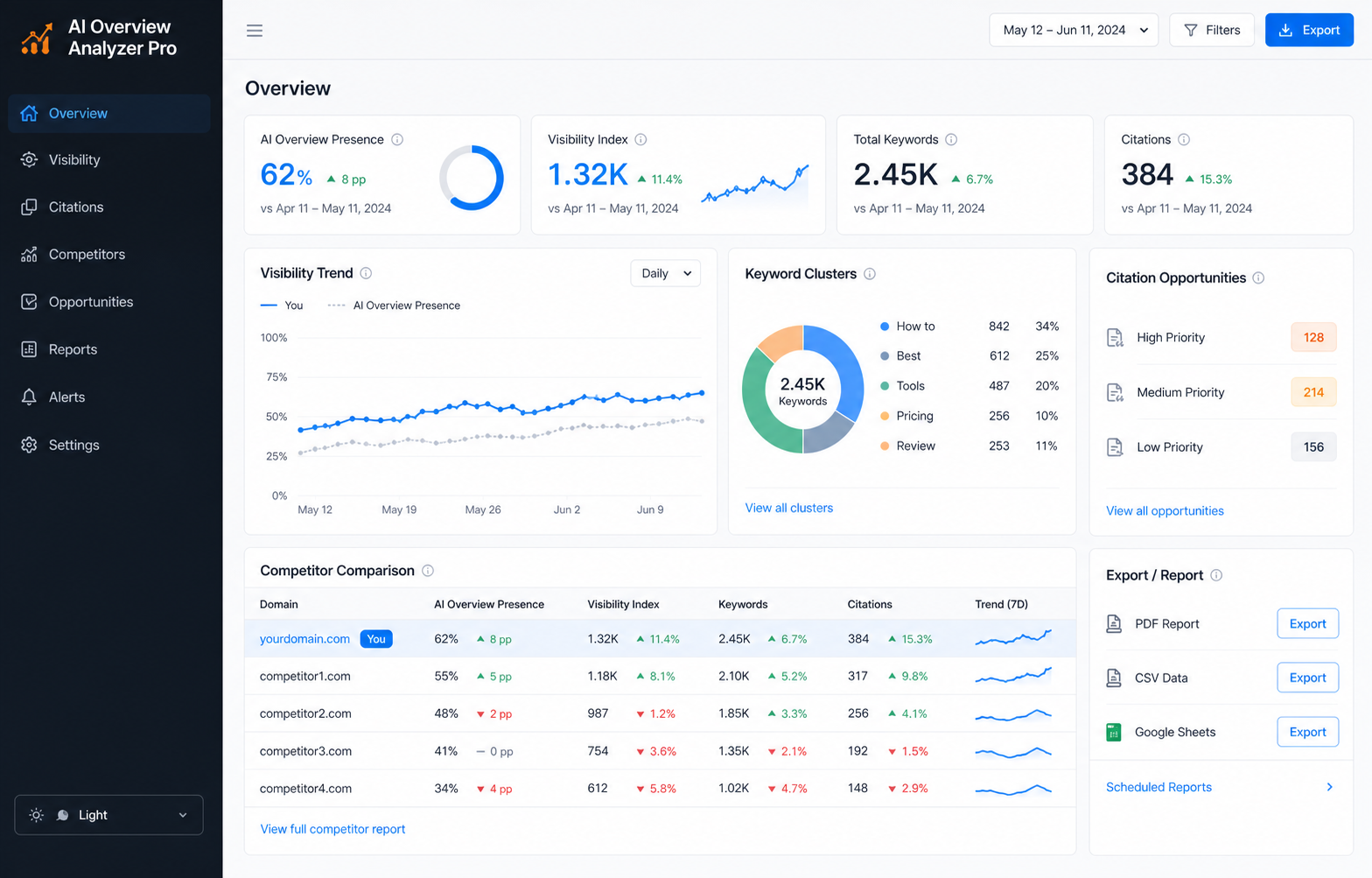Click the CSV Data file icon
This screenshot has width=1372, height=878.
tap(1114, 678)
